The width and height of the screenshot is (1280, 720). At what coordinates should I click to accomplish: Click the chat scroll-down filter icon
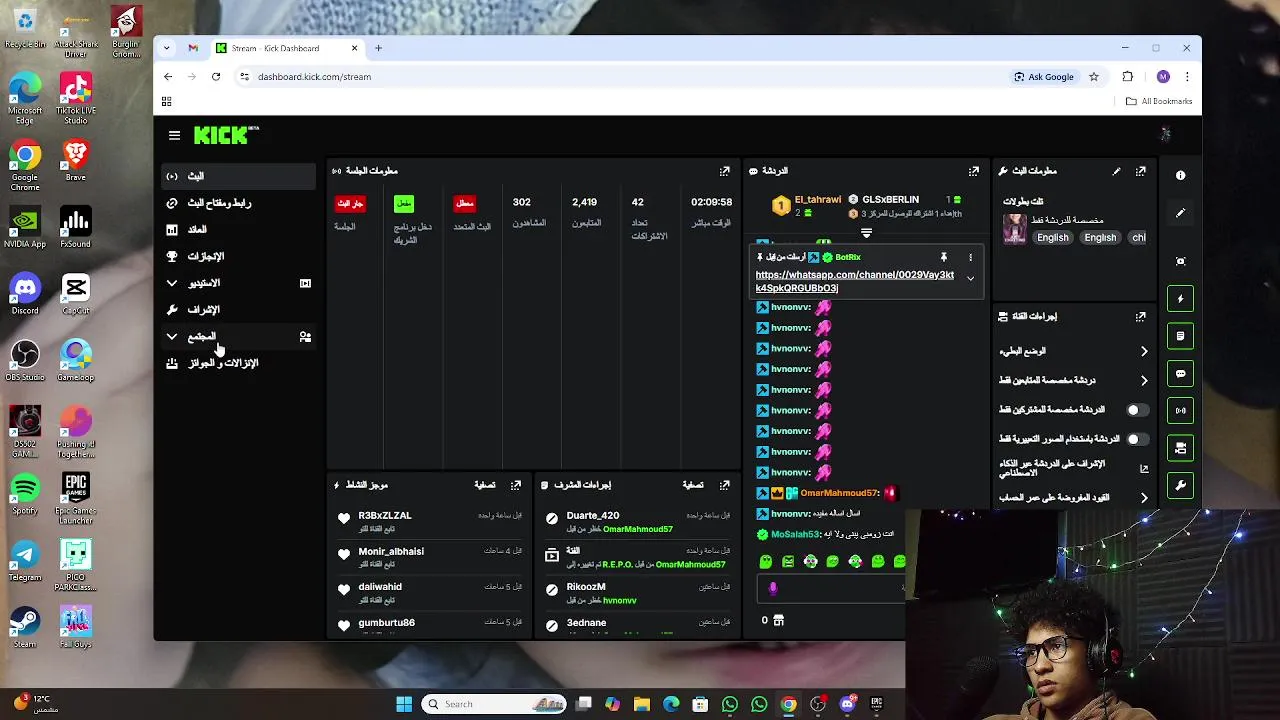866,233
